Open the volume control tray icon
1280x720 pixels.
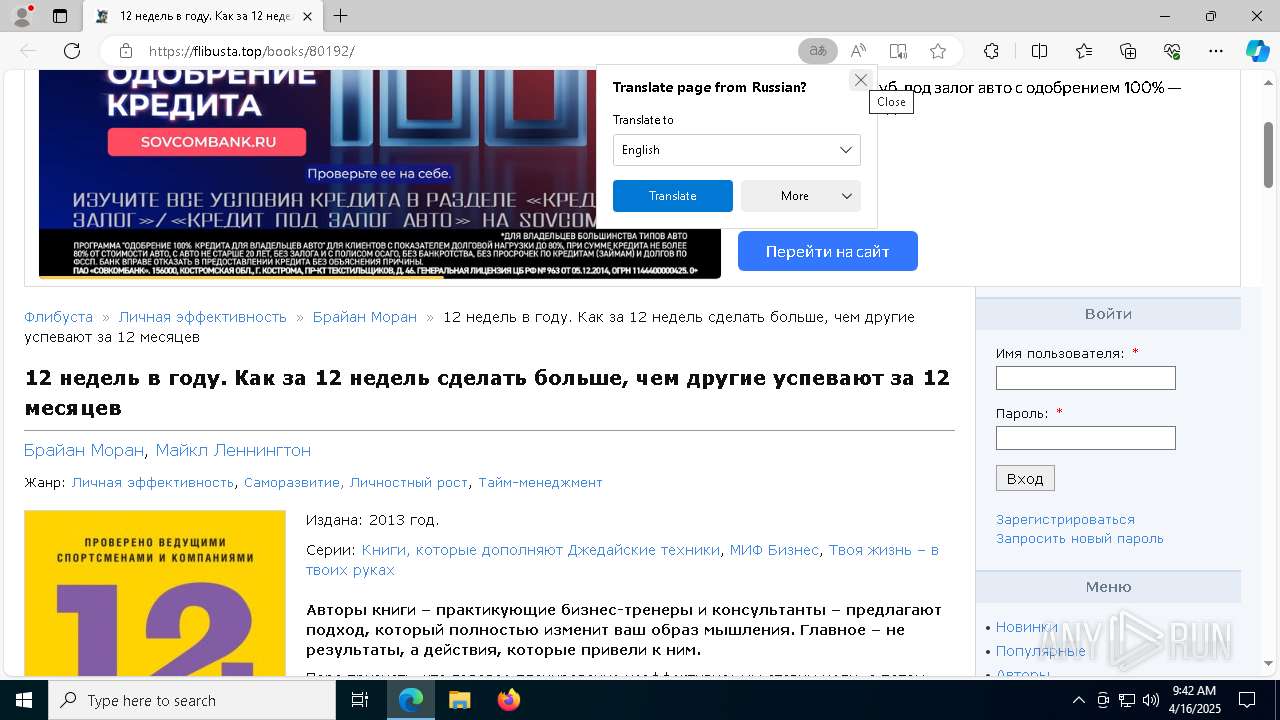coord(1150,700)
